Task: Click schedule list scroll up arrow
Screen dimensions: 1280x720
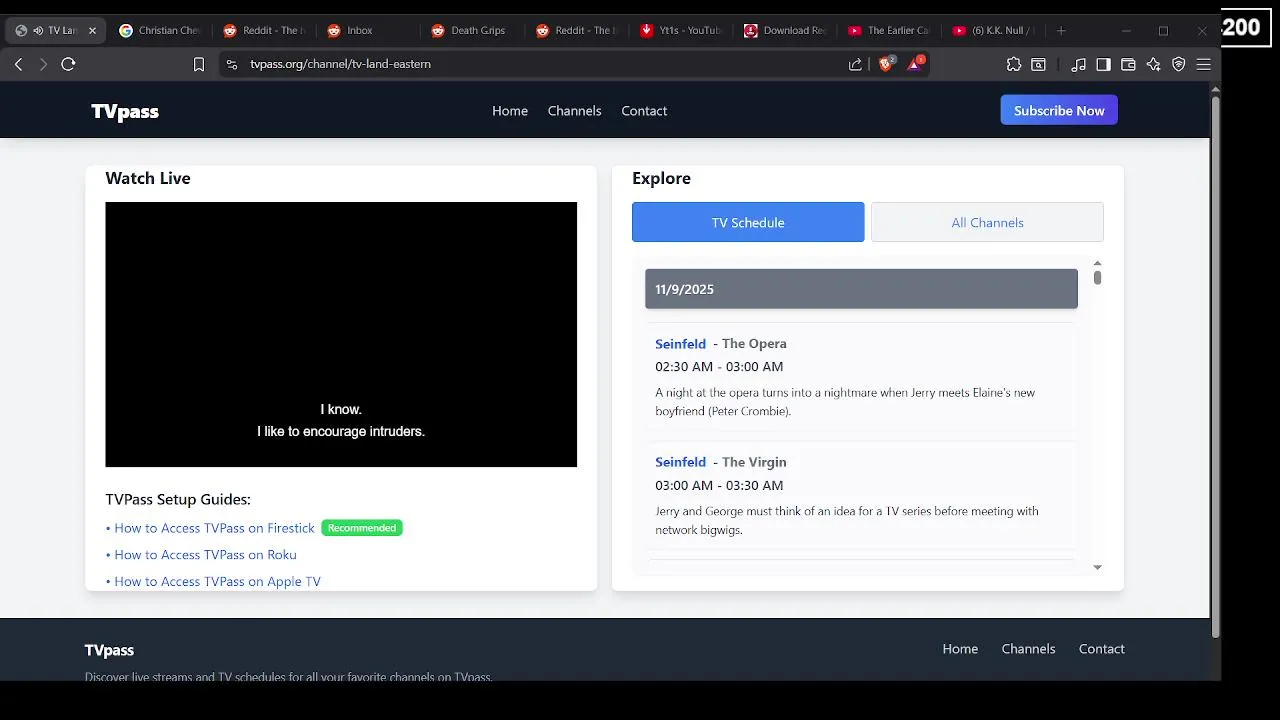Action: (1097, 263)
